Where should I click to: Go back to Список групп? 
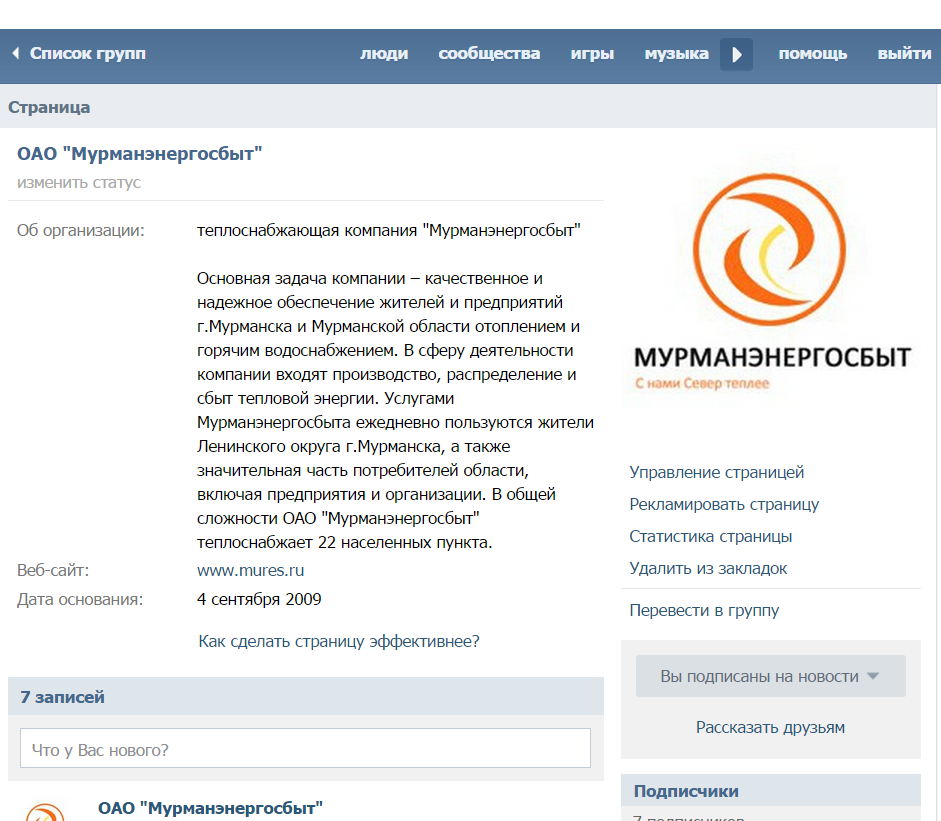[x=88, y=54]
